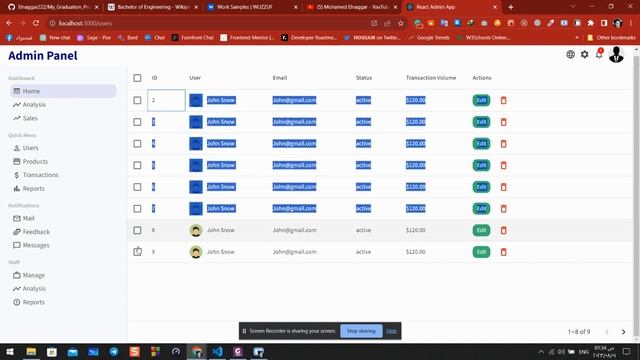The width and height of the screenshot is (640, 360).
Task: Switch to the Work Samples WUZZUF tab
Action: (x=252, y=7)
